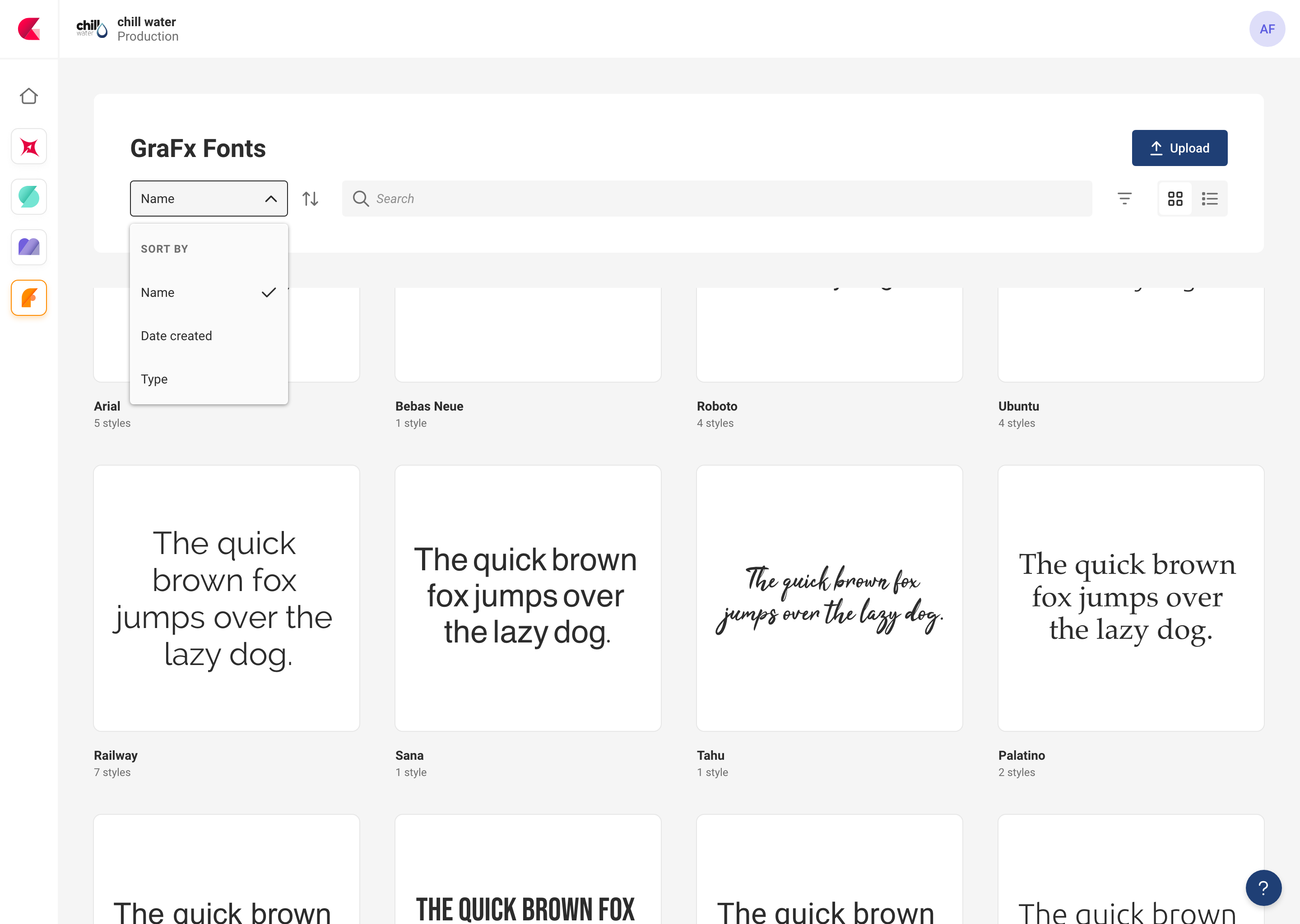This screenshot has height=924, width=1300.
Task: Switch to list view
Action: click(1210, 199)
